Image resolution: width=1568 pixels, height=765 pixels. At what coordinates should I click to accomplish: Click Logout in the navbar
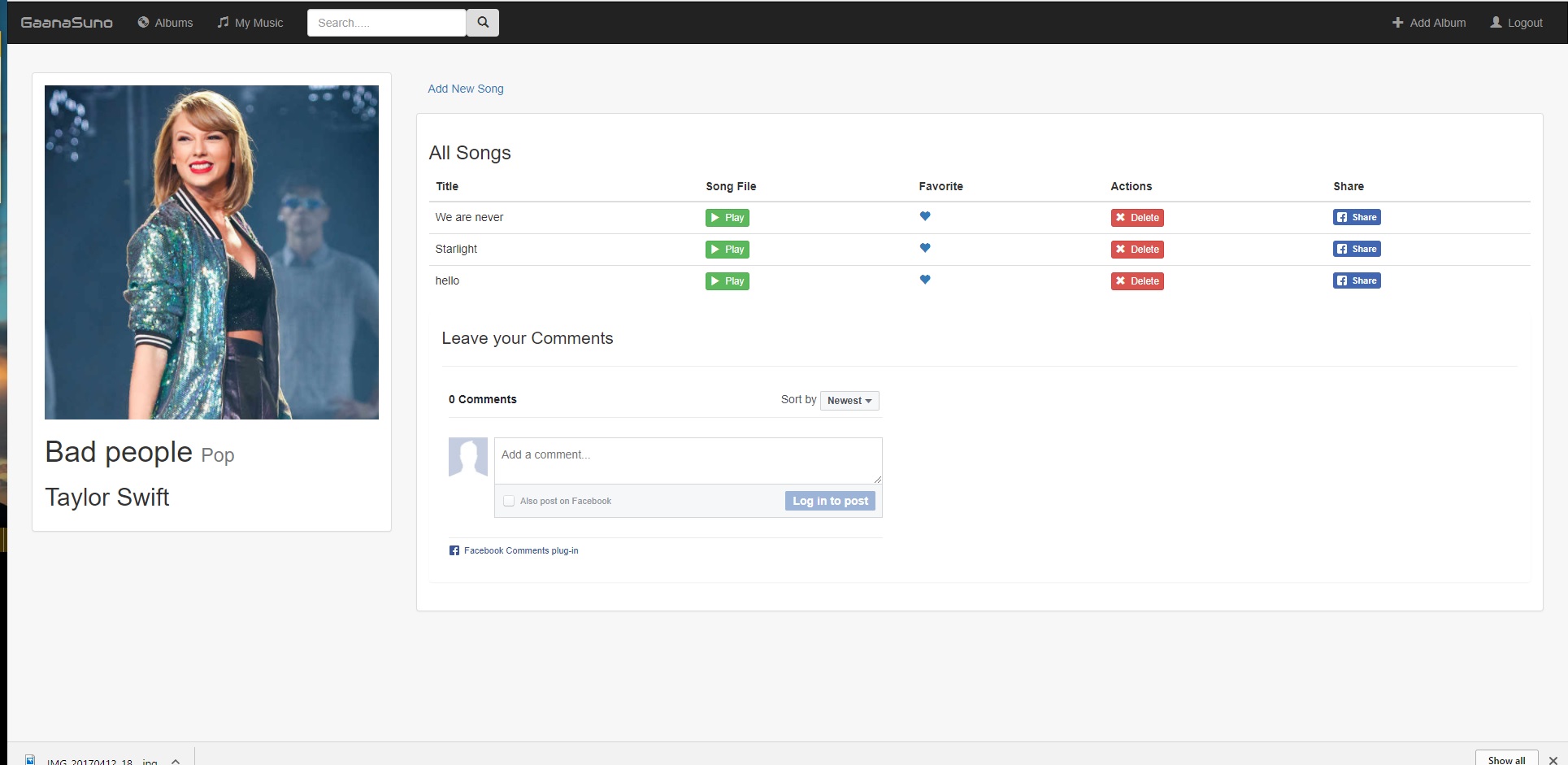click(1516, 23)
